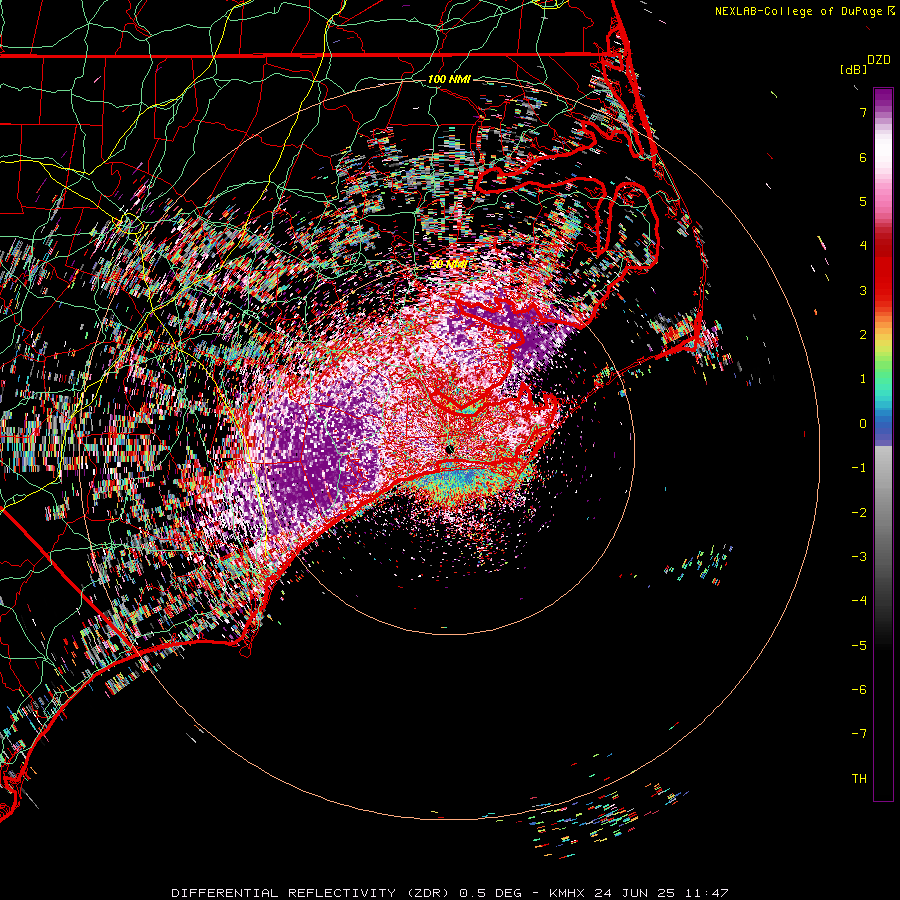The height and width of the screenshot is (900, 900).
Task: Click the color scale value -6 label
Action: (x=859, y=690)
